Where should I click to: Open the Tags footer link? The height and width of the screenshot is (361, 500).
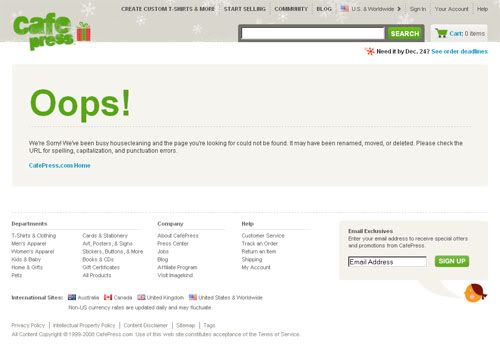click(x=209, y=325)
